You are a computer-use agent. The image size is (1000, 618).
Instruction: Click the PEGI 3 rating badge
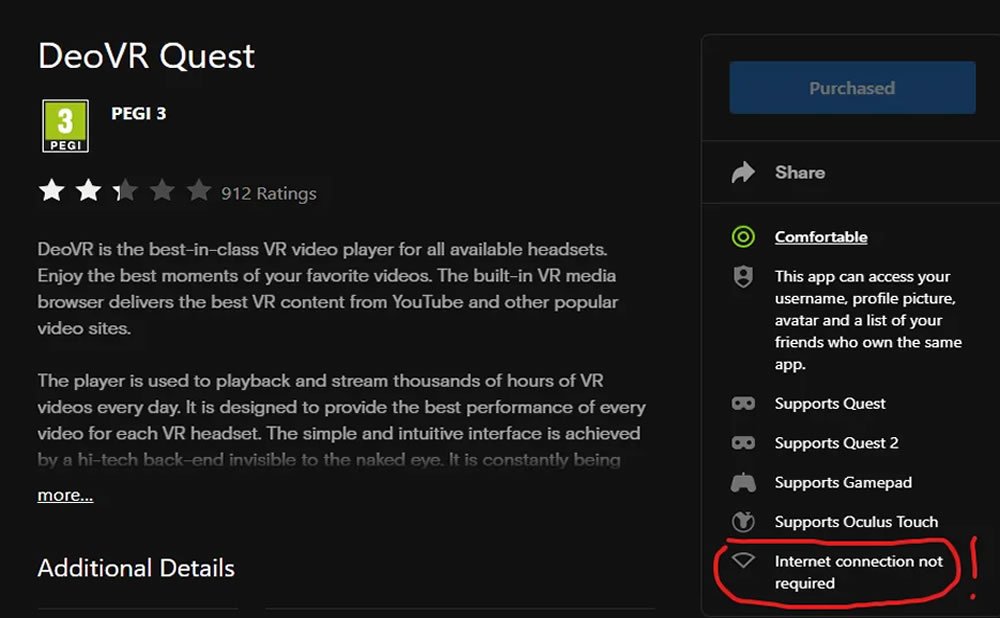(x=65, y=126)
